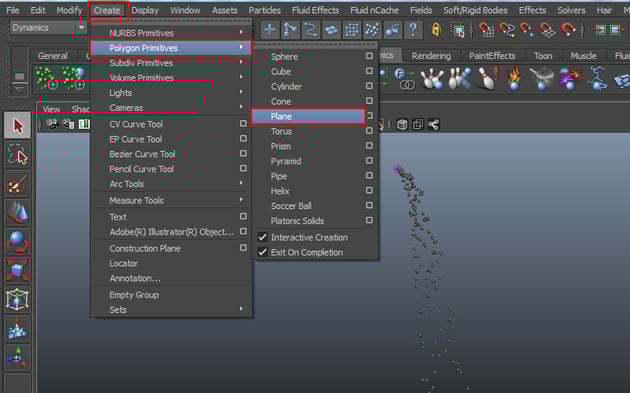Screen dimensions: 630x393
Task: Select Plane from Polygon Primitives
Action: coord(309,116)
